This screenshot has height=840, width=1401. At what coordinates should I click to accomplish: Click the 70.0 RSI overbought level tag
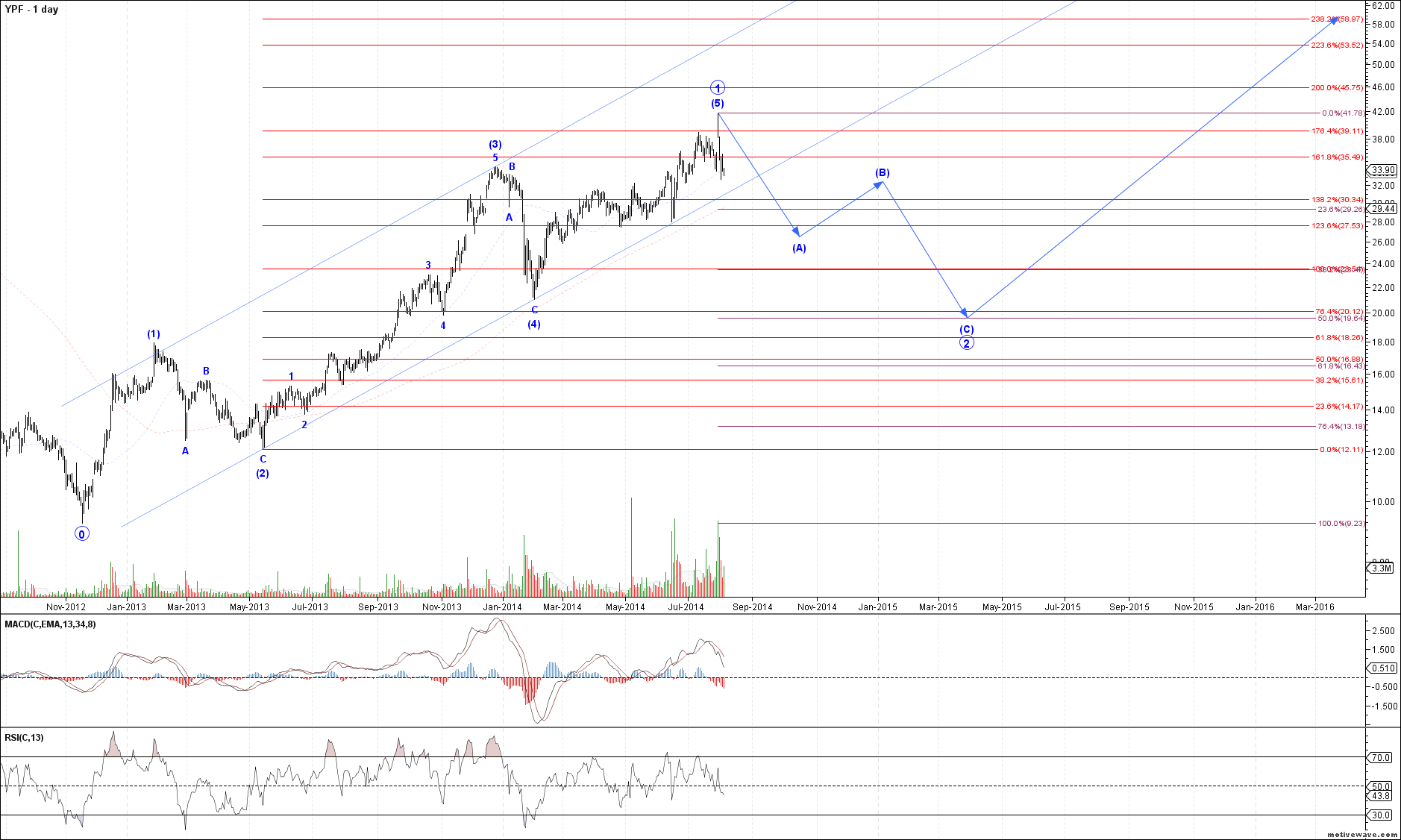tap(1380, 757)
